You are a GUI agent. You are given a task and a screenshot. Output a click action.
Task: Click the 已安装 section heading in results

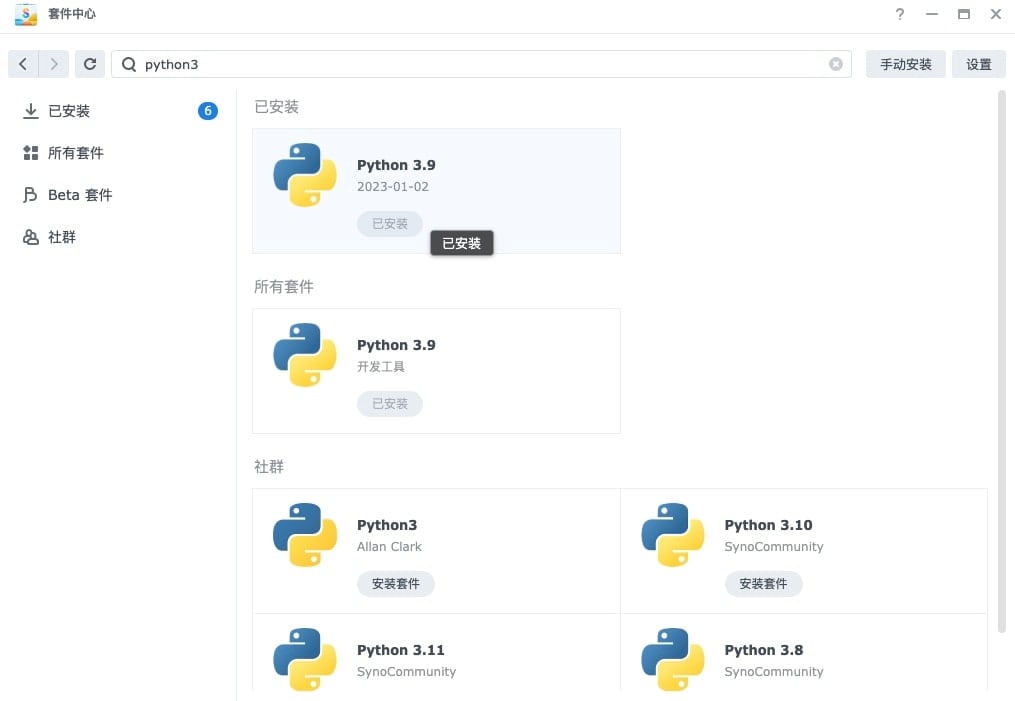[276, 107]
